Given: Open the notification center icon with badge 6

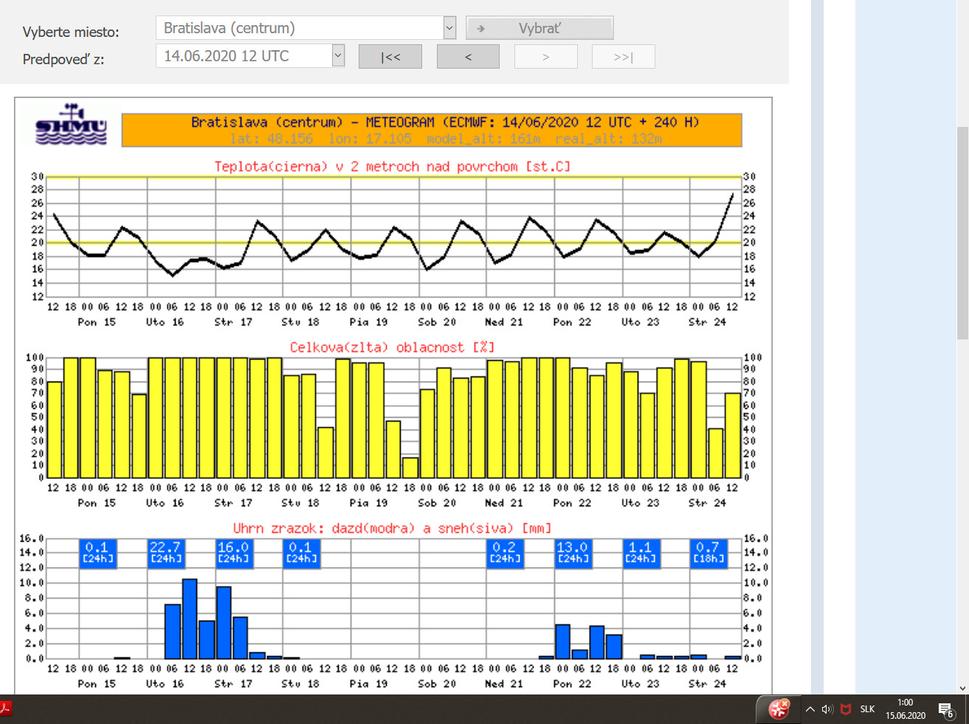Looking at the screenshot, I should coord(946,710).
